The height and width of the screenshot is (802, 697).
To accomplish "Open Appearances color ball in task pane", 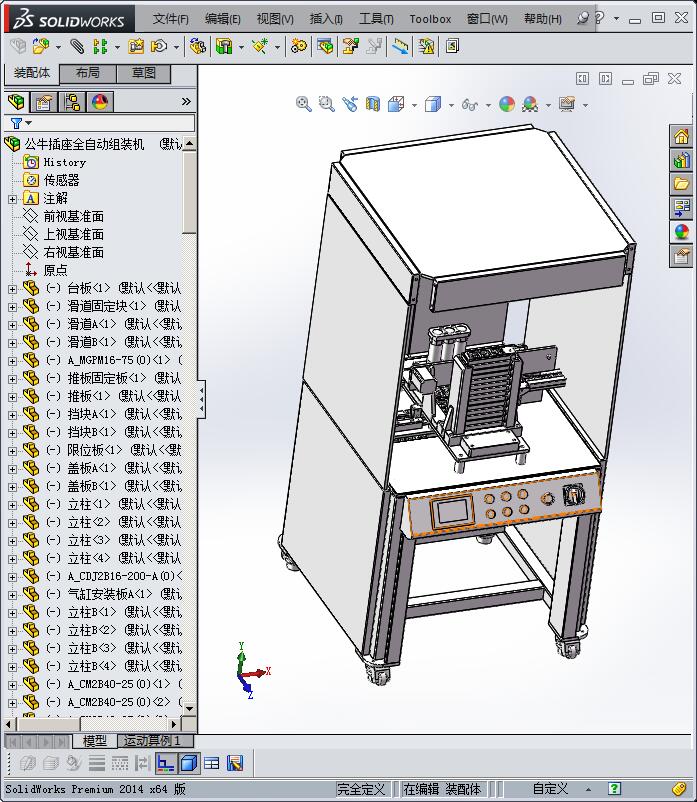I will (x=681, y=232).
